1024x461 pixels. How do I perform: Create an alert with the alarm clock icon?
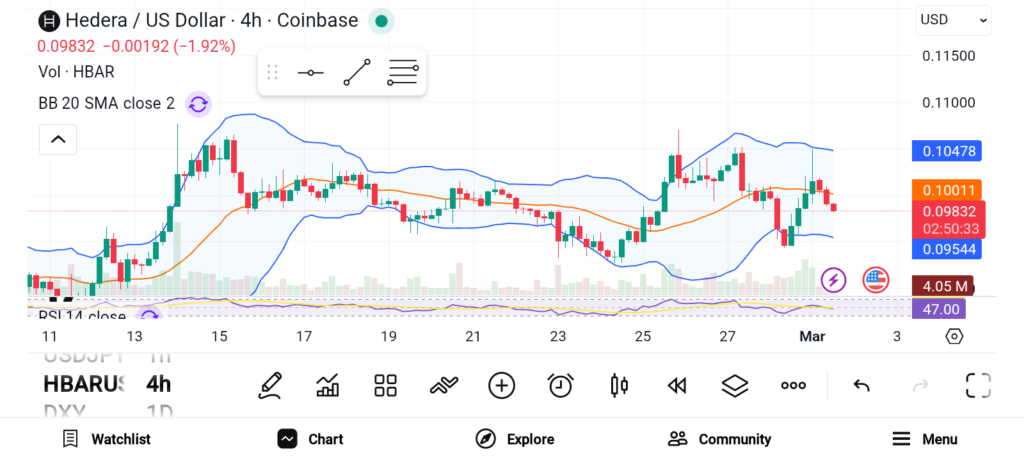coord(560,385)
